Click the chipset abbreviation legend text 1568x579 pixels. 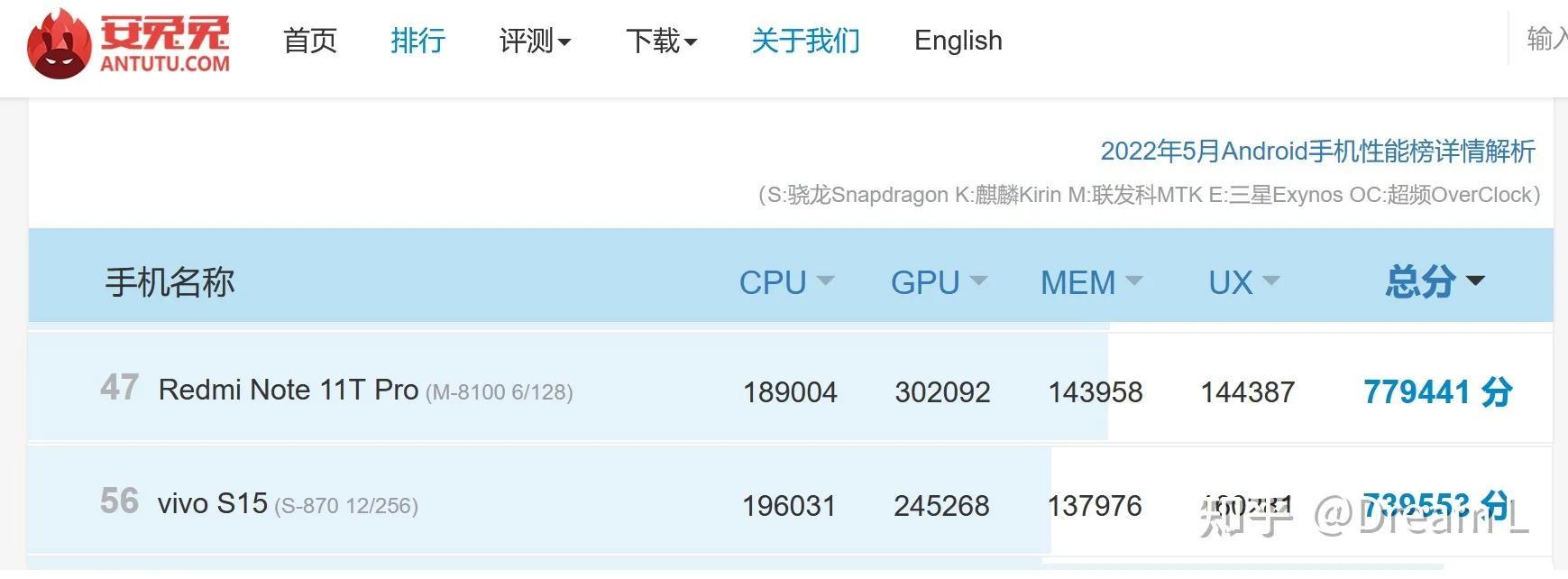(x=1149, y=195)
